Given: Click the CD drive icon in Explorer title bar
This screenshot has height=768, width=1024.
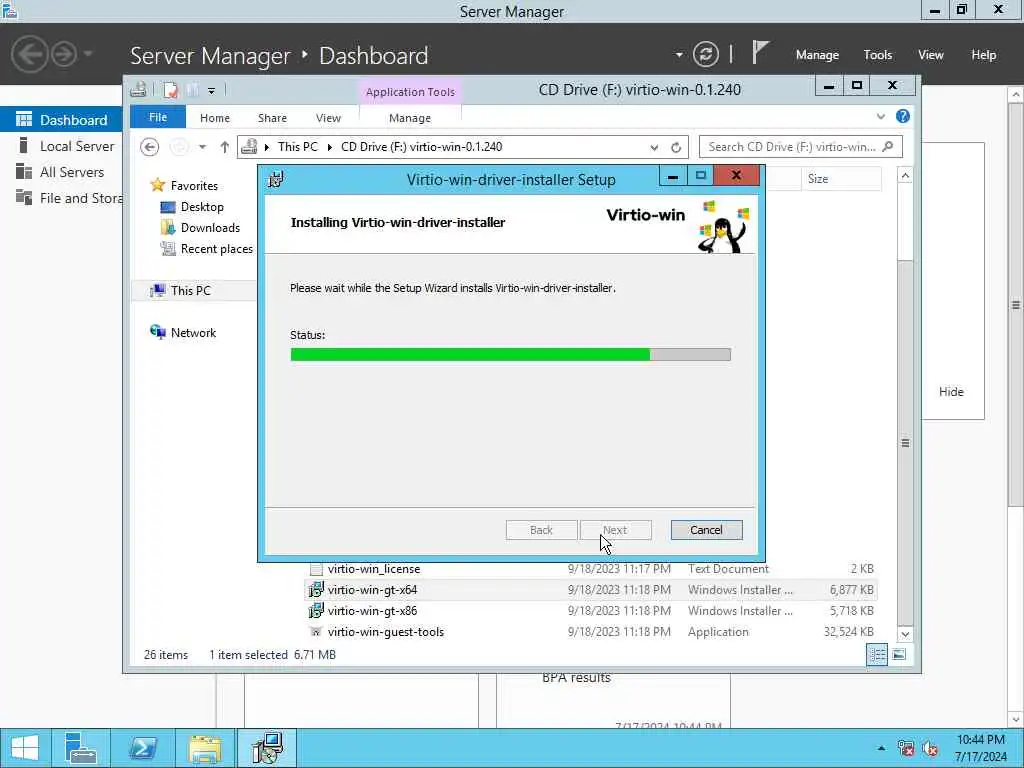Looking at the screenshot, I should 138,89.
